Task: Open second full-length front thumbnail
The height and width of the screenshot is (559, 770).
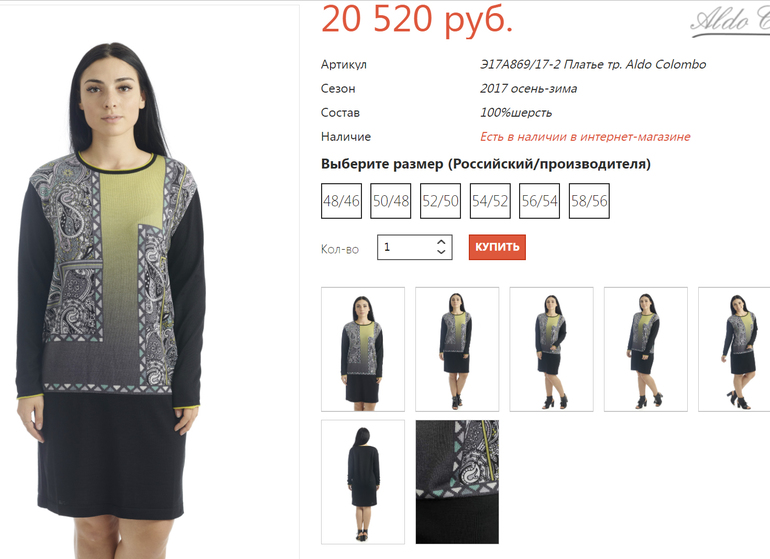Action: click(x=457, y=349)
